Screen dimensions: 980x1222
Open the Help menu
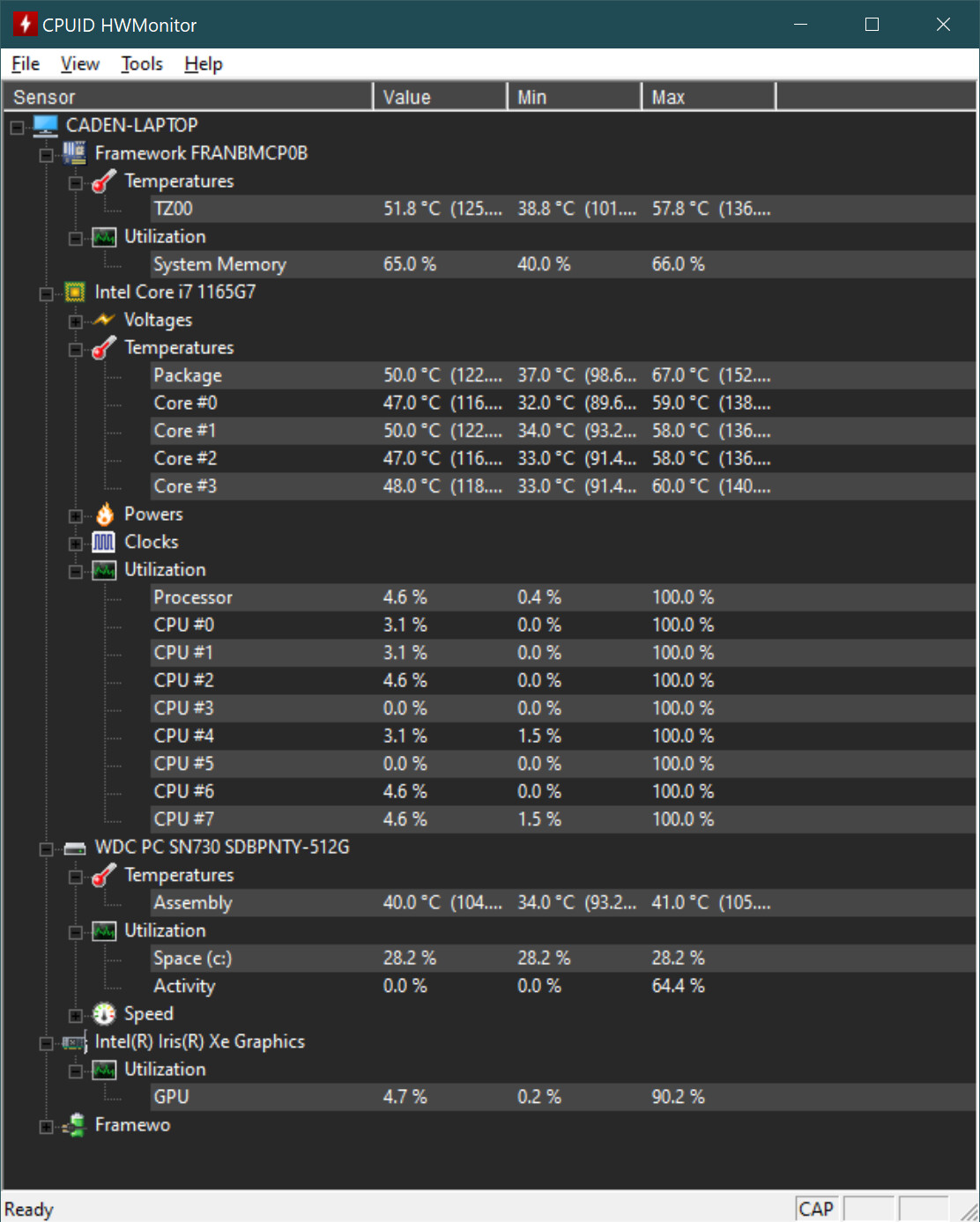tap(204, 64)
